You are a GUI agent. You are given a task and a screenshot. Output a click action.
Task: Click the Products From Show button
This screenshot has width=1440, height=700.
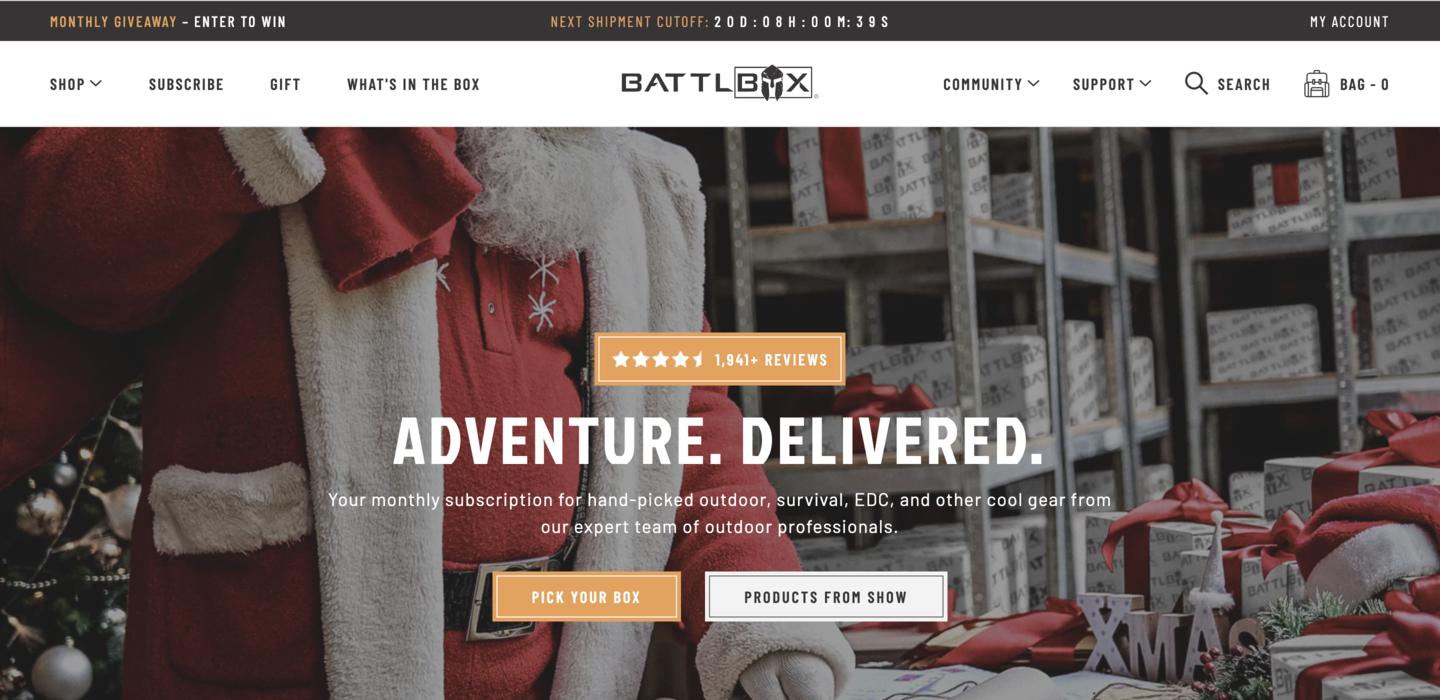pyautogui.click(x=826, y=597)
